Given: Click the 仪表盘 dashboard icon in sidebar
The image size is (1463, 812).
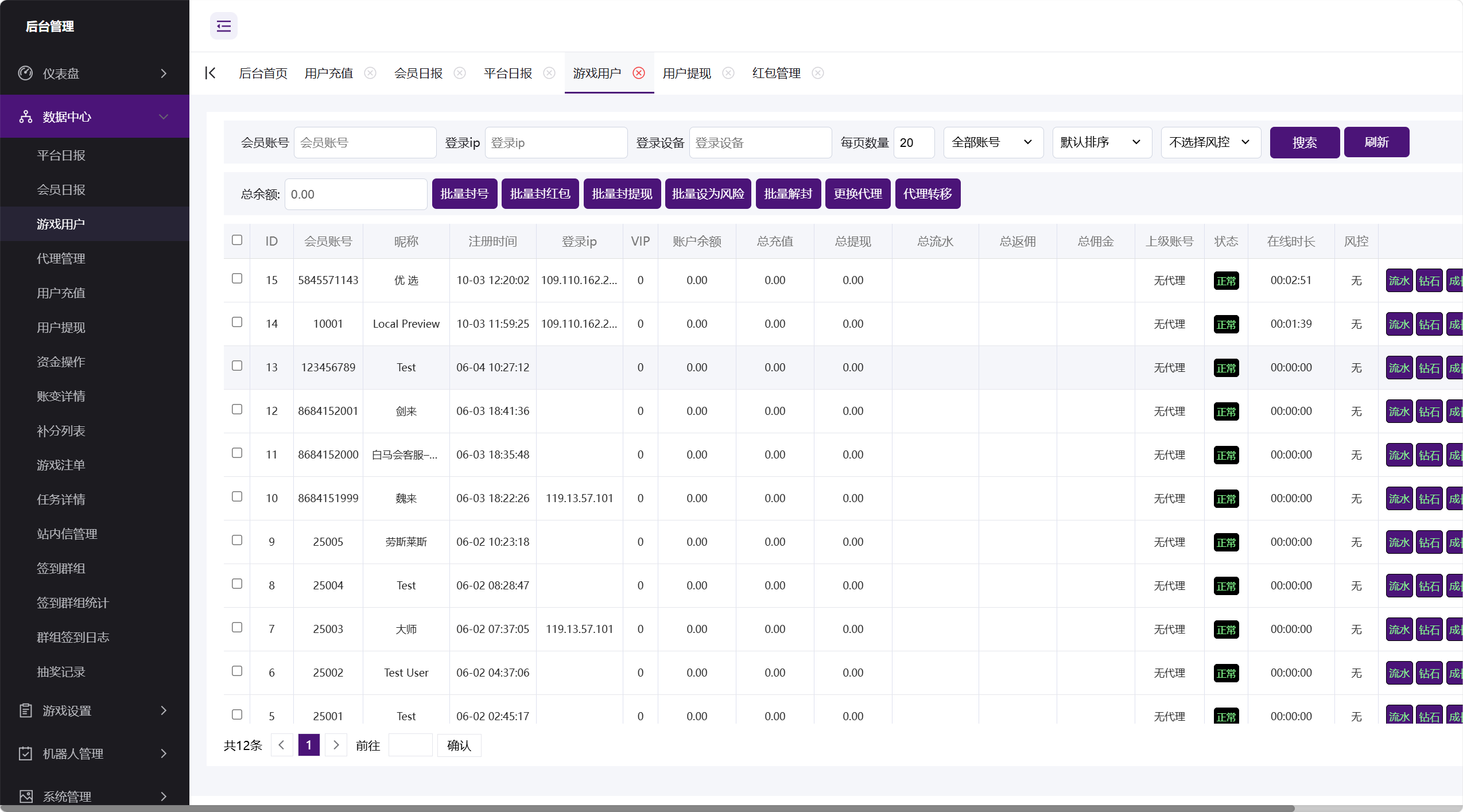Looking at the screenshot, I should [x=25, y=73].
